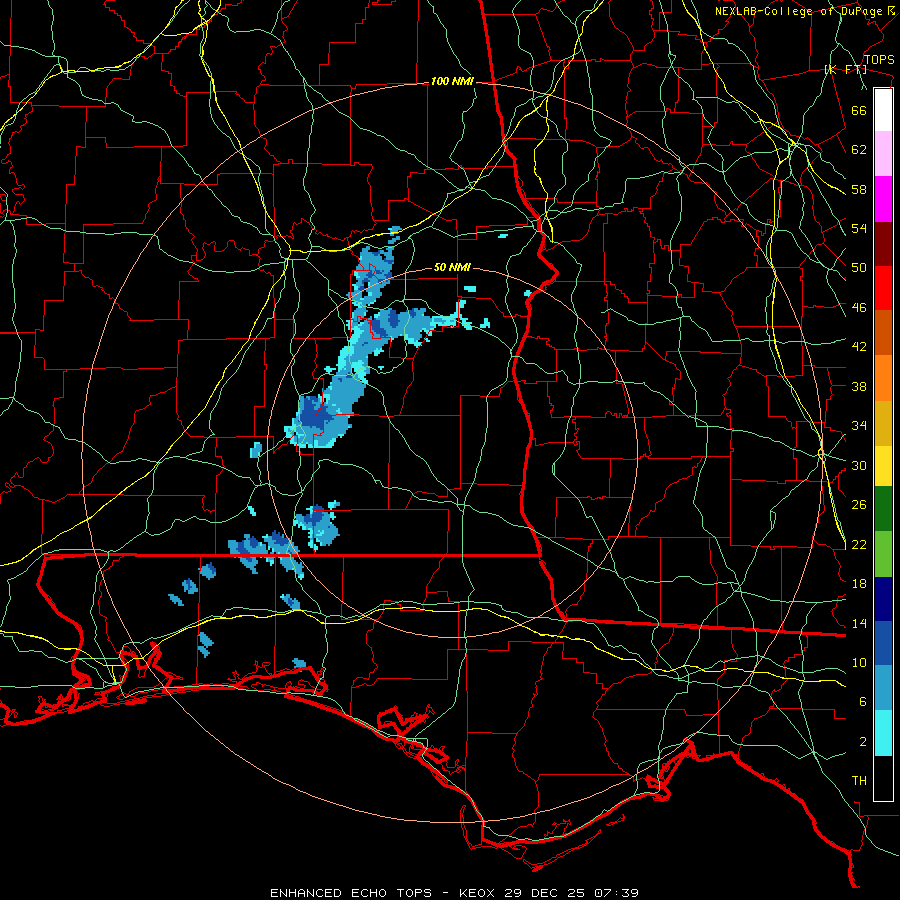Click the 54 legend value
Image resolution: width=900 pixels, height=900 pixels.
point(859,228)
